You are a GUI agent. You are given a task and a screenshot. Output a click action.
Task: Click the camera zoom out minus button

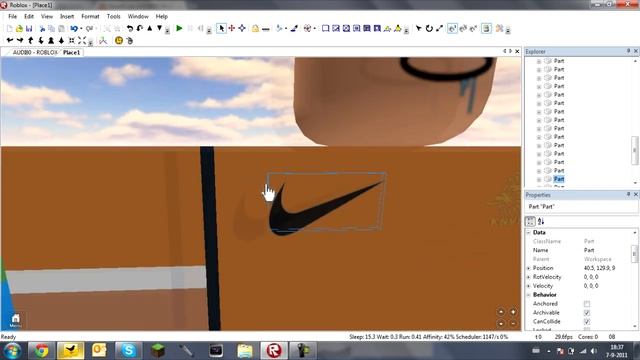pyautogui.click(x=513, y=323)
